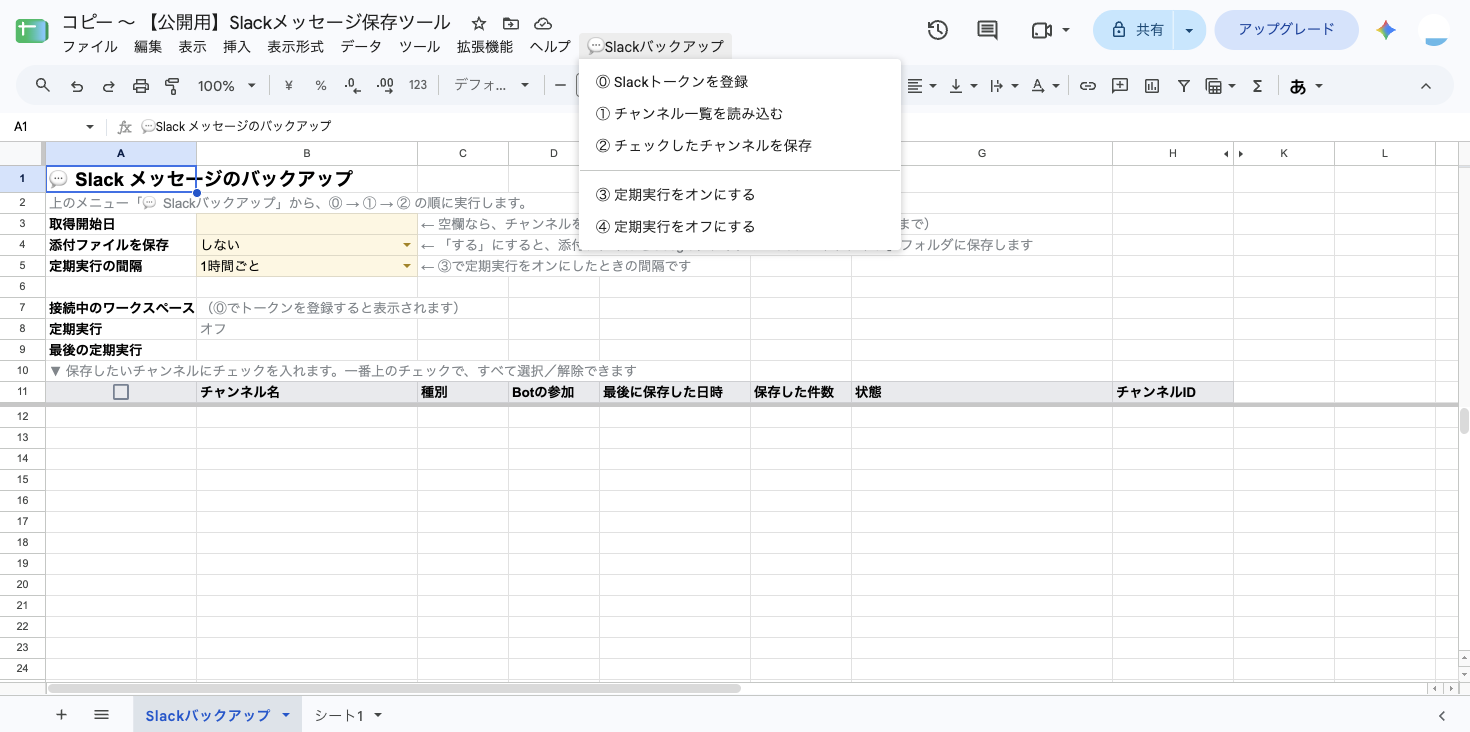Undo the last action
1470x732 pixels.
click(x=77, y=86)
